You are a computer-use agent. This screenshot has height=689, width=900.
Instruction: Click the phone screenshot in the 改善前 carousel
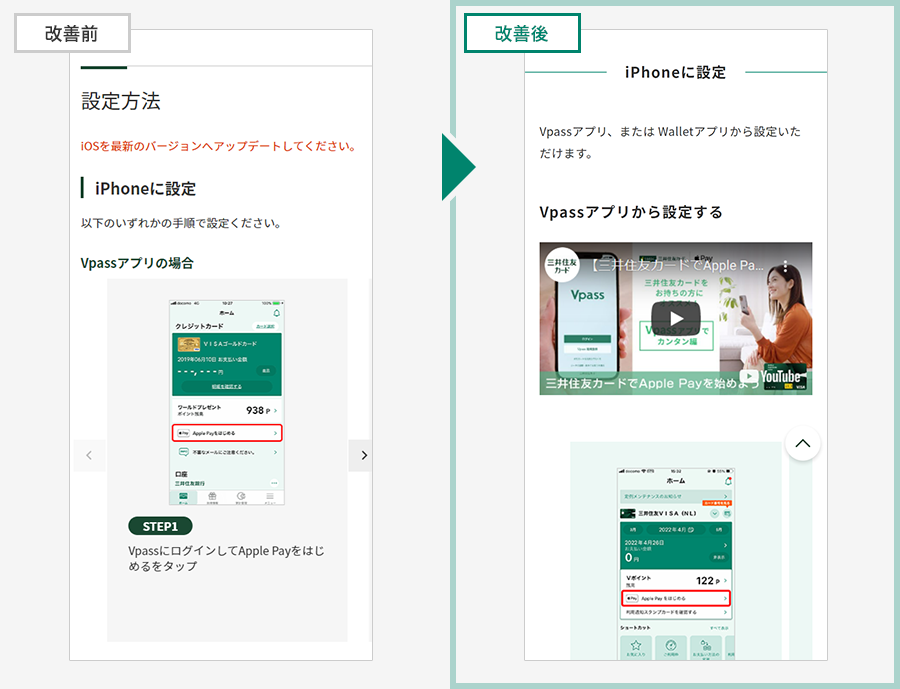pos(227,402)
